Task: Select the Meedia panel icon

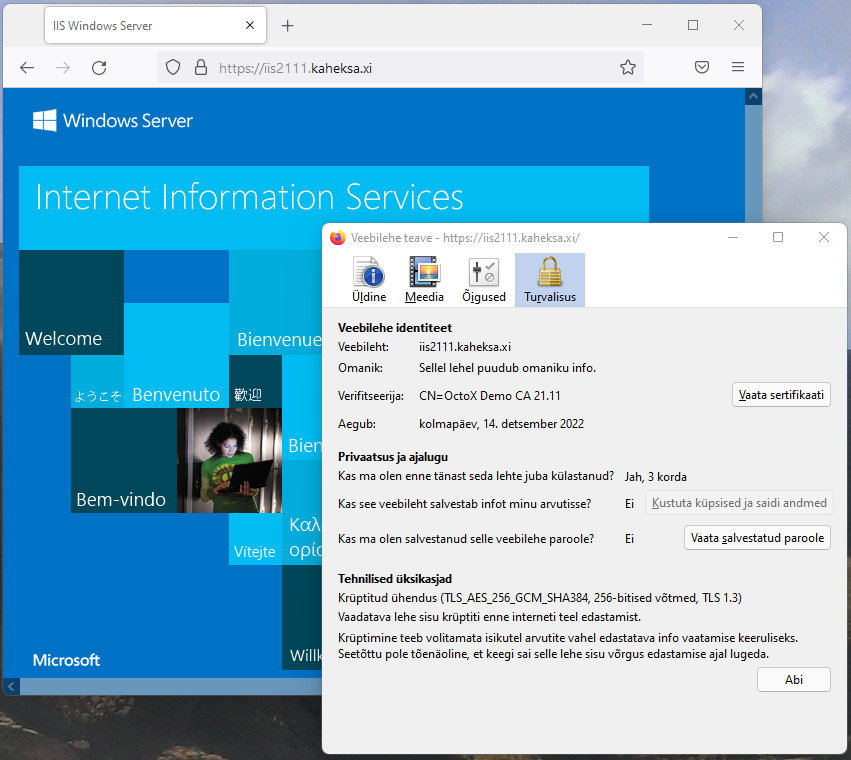Action: pos(424,279)
